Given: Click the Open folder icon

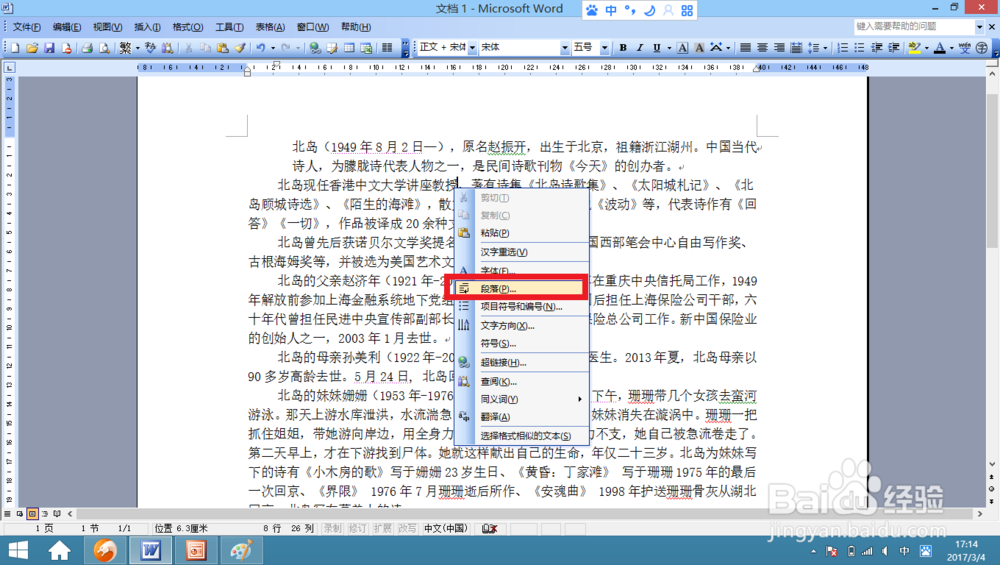Looking at the screenshot, I should (32, 48).
